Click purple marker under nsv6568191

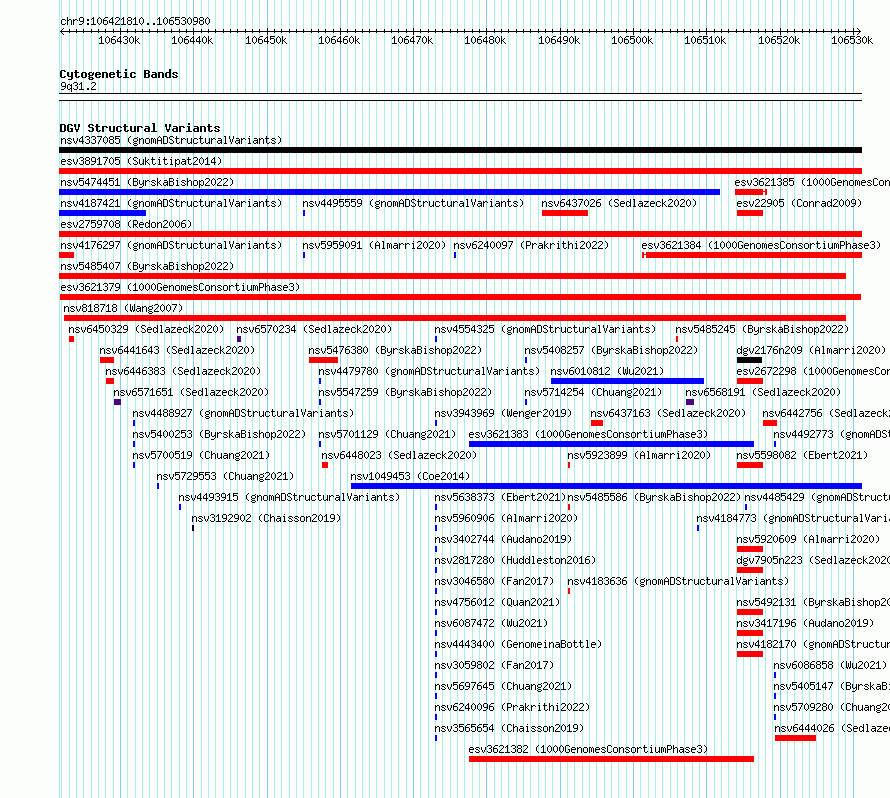(690, 402)
